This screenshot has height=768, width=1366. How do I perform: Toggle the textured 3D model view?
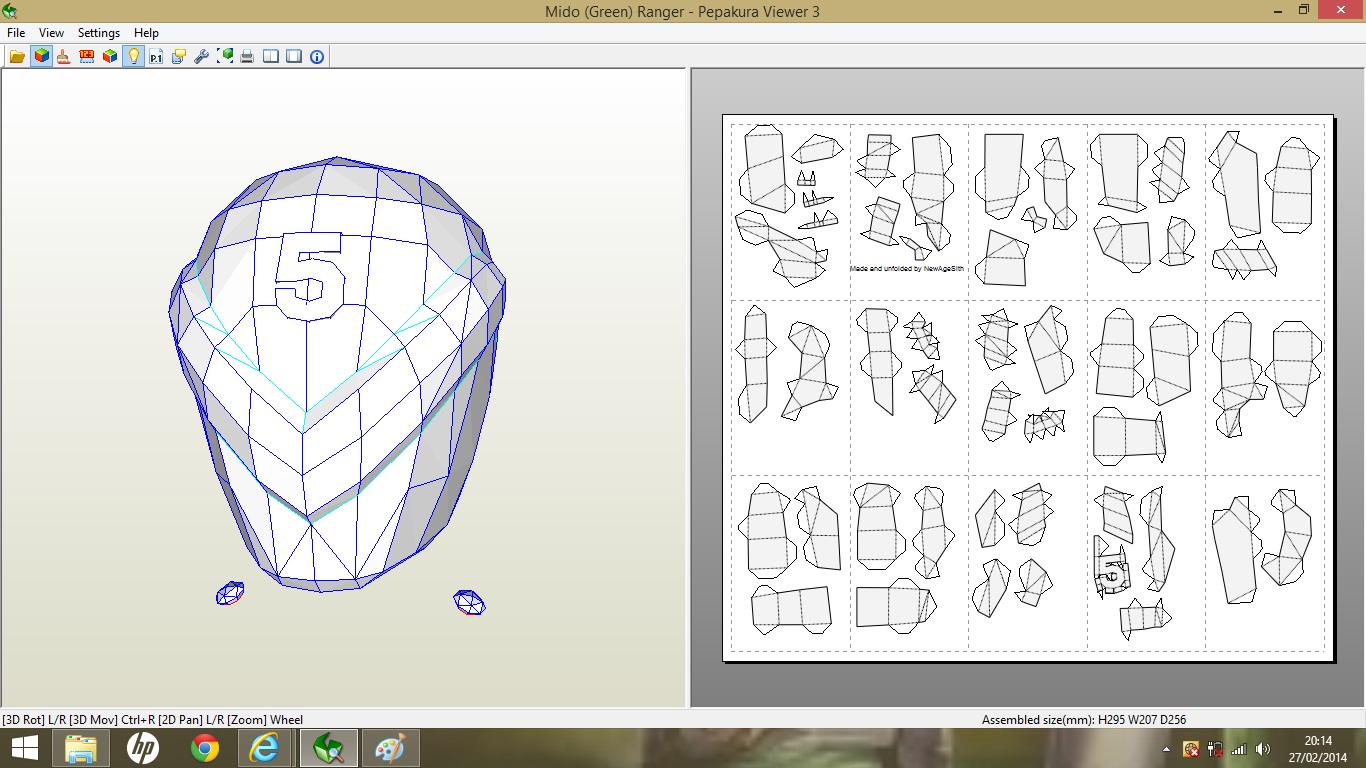point(41,57)
